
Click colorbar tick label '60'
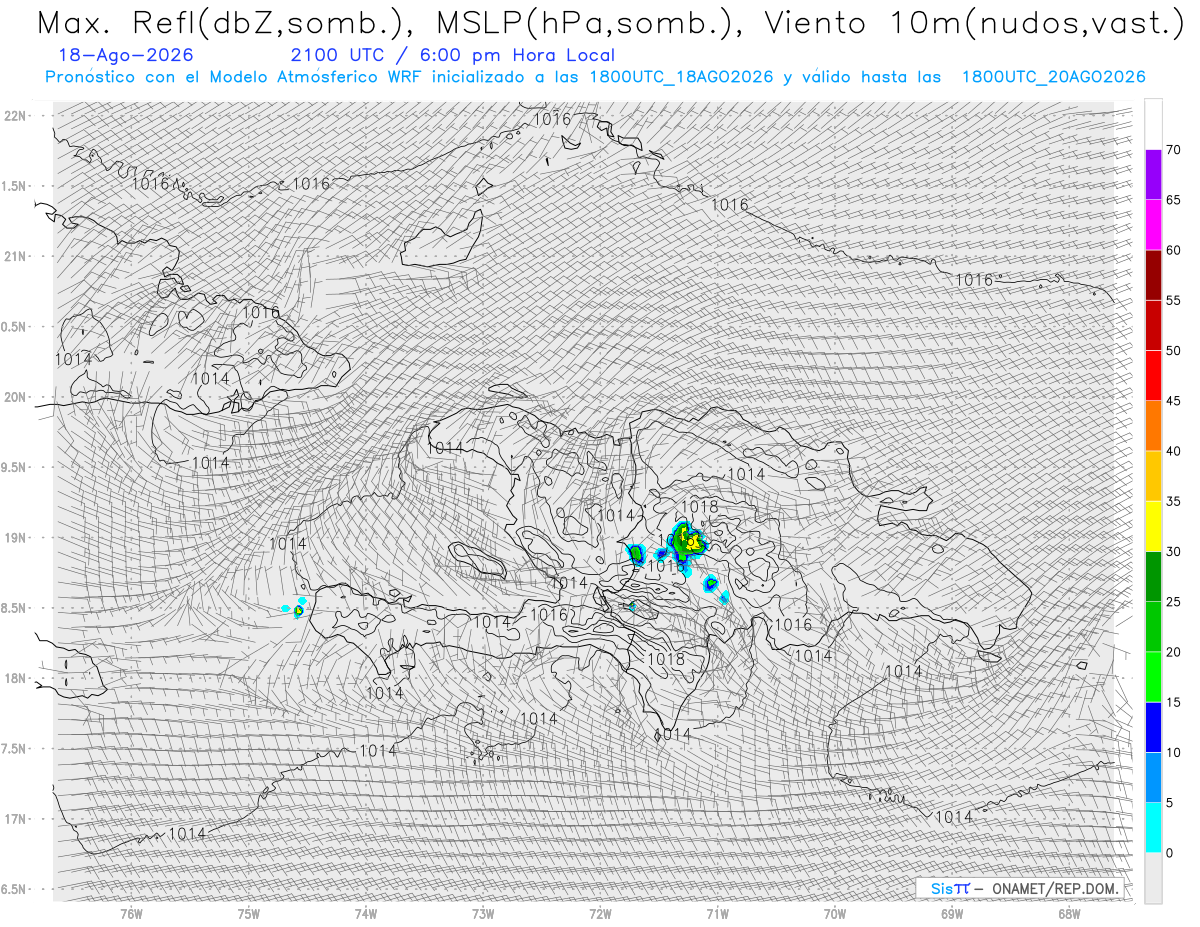pyautogui.click(x=1174, y=250)
